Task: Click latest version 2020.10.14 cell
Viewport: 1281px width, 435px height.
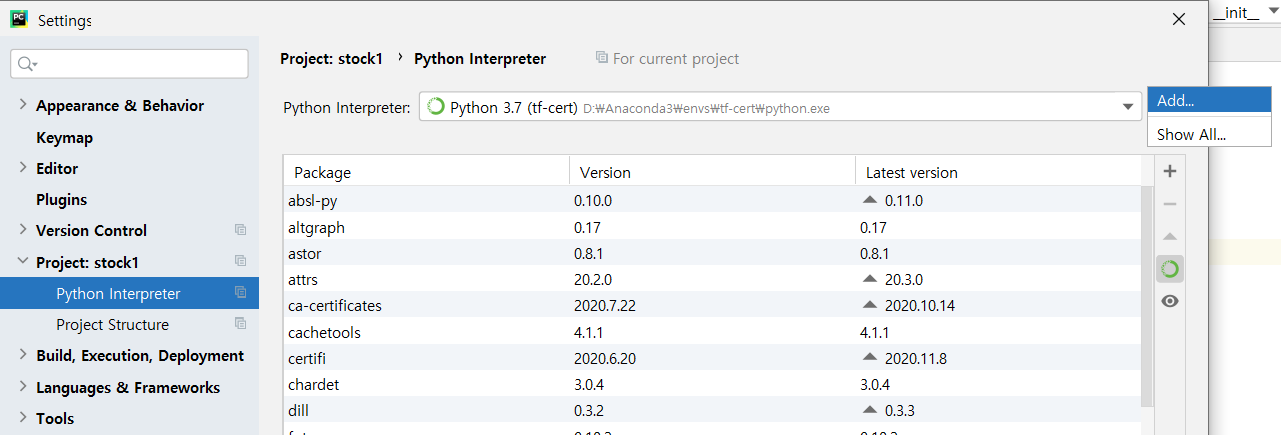Action: (x=920, y=305)
